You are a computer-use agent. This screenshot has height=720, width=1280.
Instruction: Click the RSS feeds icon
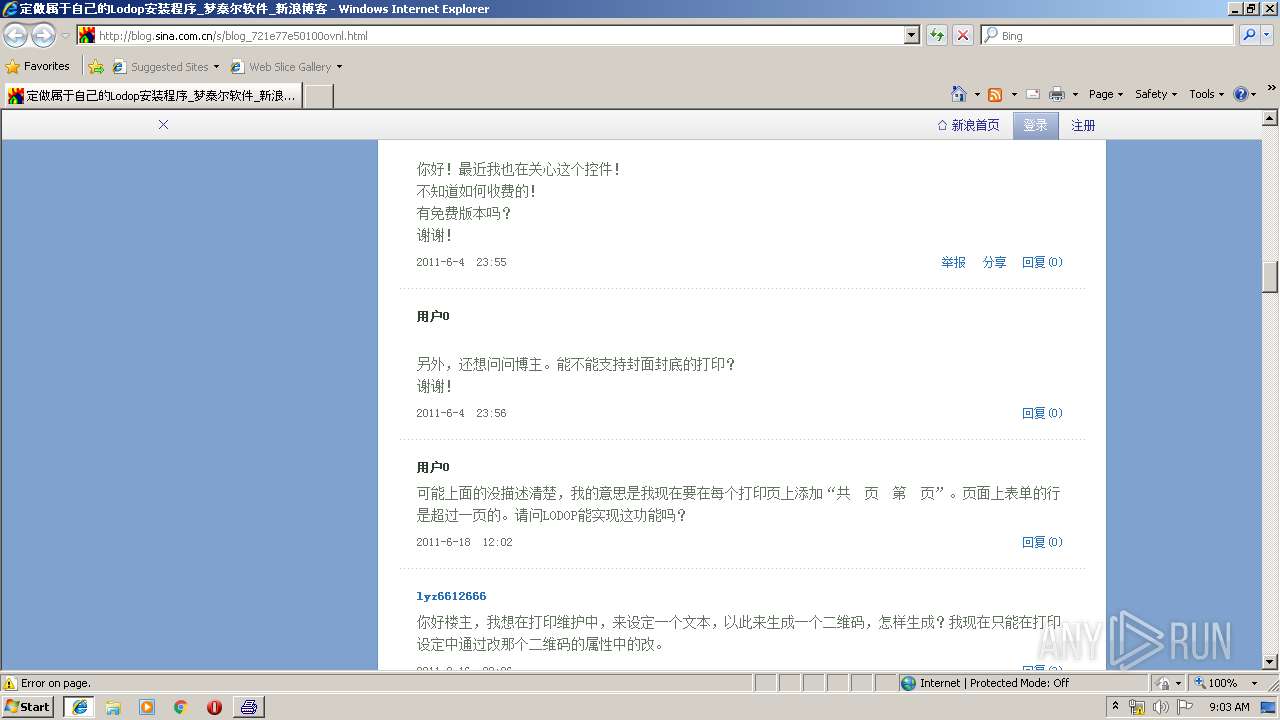[x=995, y=94]
